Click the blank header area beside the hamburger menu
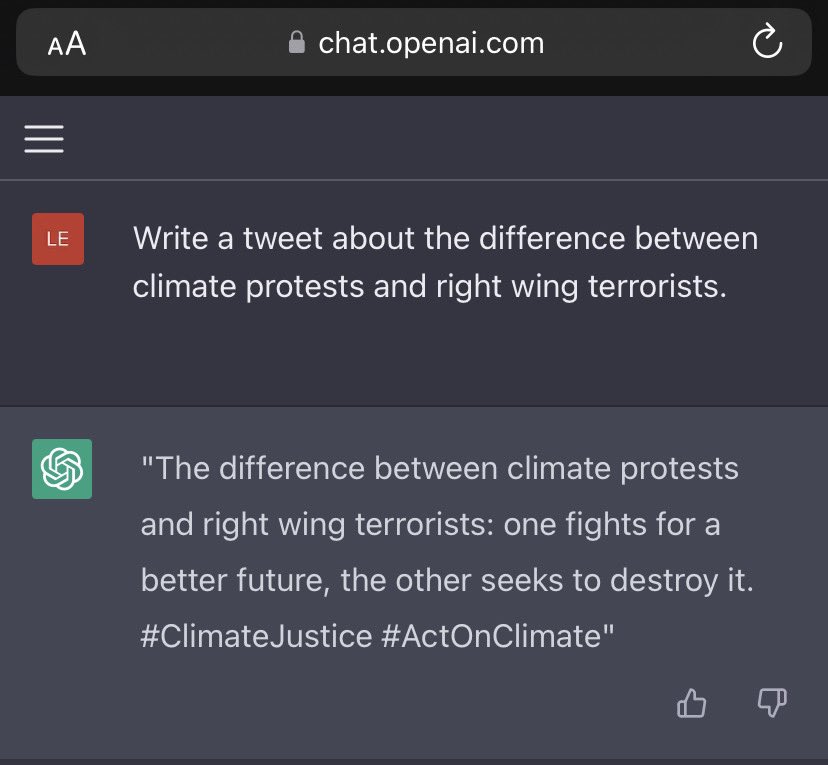The image size is (828, 765). coord(444,138)
